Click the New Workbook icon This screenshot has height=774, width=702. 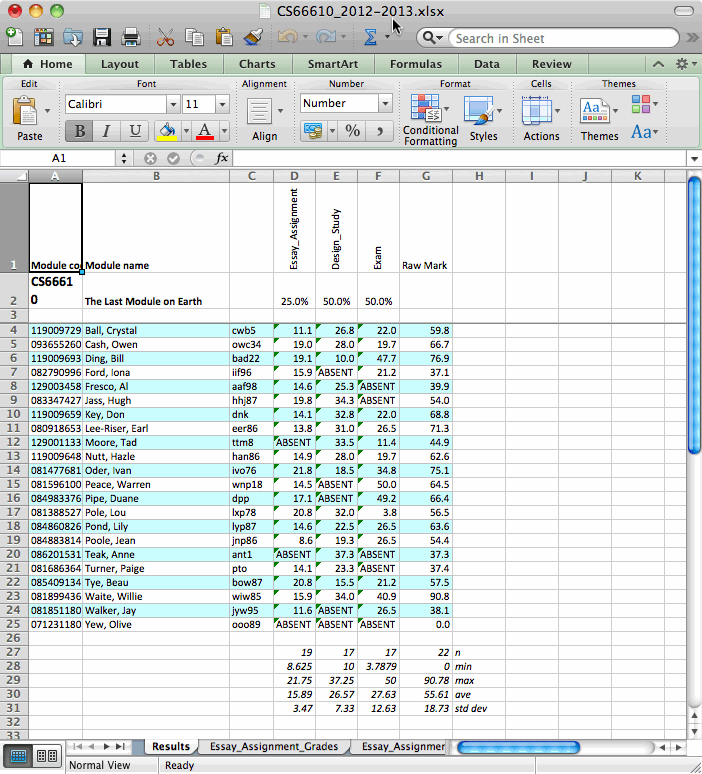(x=14, y=37)
